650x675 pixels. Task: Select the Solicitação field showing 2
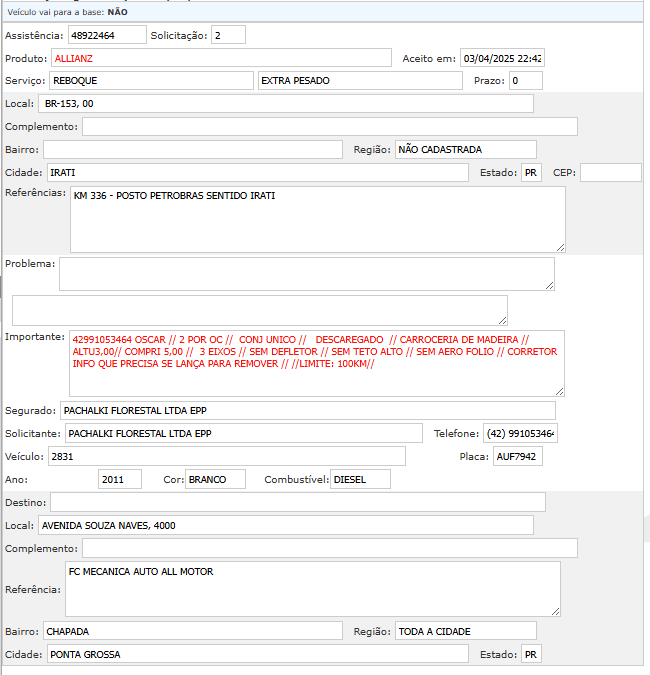[228, 35]
